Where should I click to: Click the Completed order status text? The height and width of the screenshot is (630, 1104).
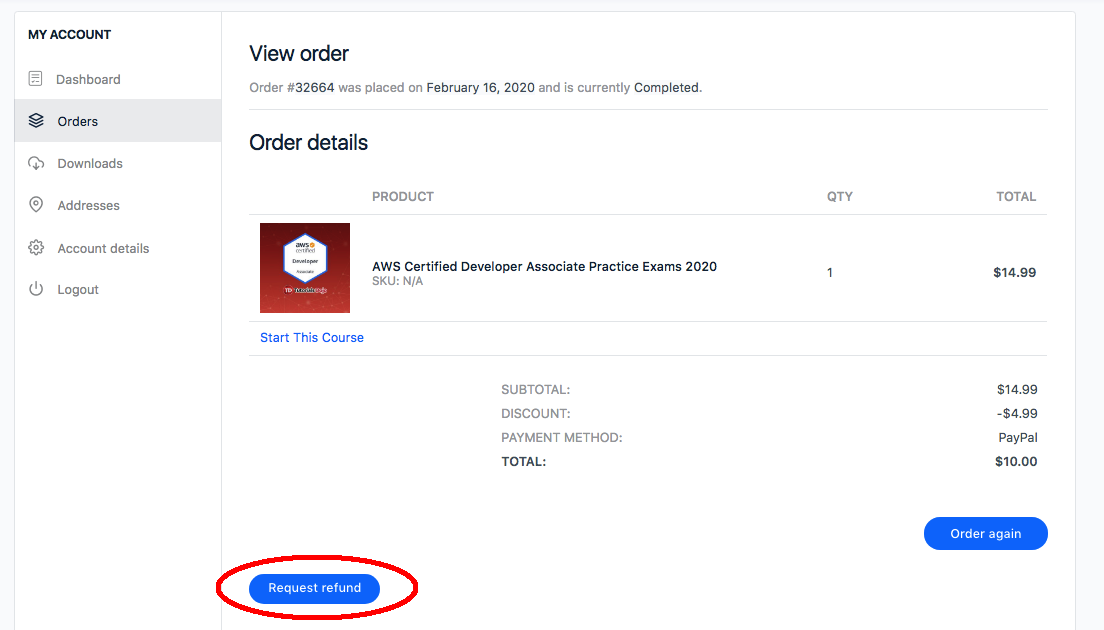666,88
